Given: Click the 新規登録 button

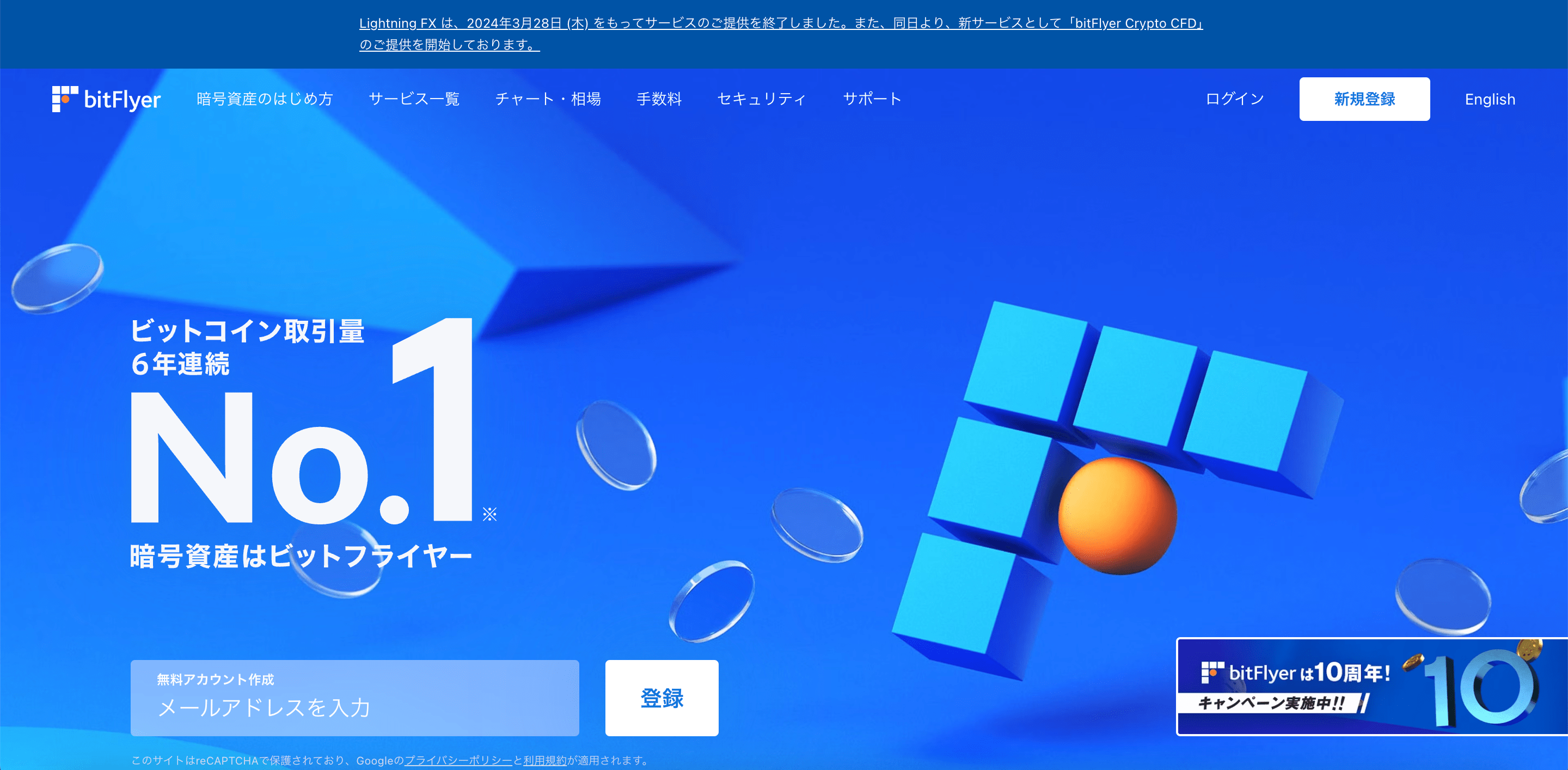Looking at the screenshot, I should coord(1365,99).
